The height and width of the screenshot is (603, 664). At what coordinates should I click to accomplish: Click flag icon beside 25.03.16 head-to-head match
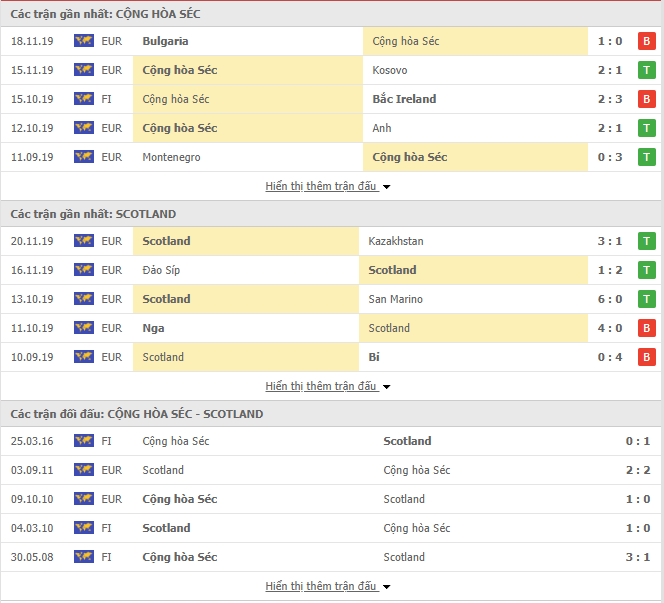(x=84, y=441)
